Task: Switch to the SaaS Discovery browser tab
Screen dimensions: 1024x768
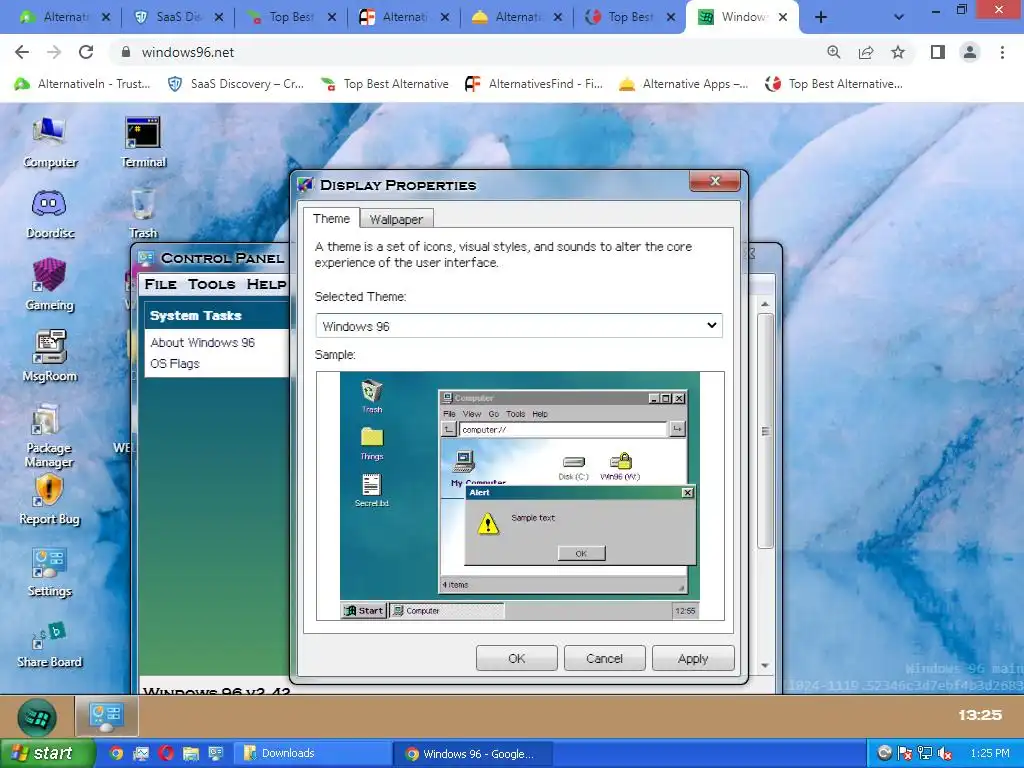Action: click(x=178, y=18)
